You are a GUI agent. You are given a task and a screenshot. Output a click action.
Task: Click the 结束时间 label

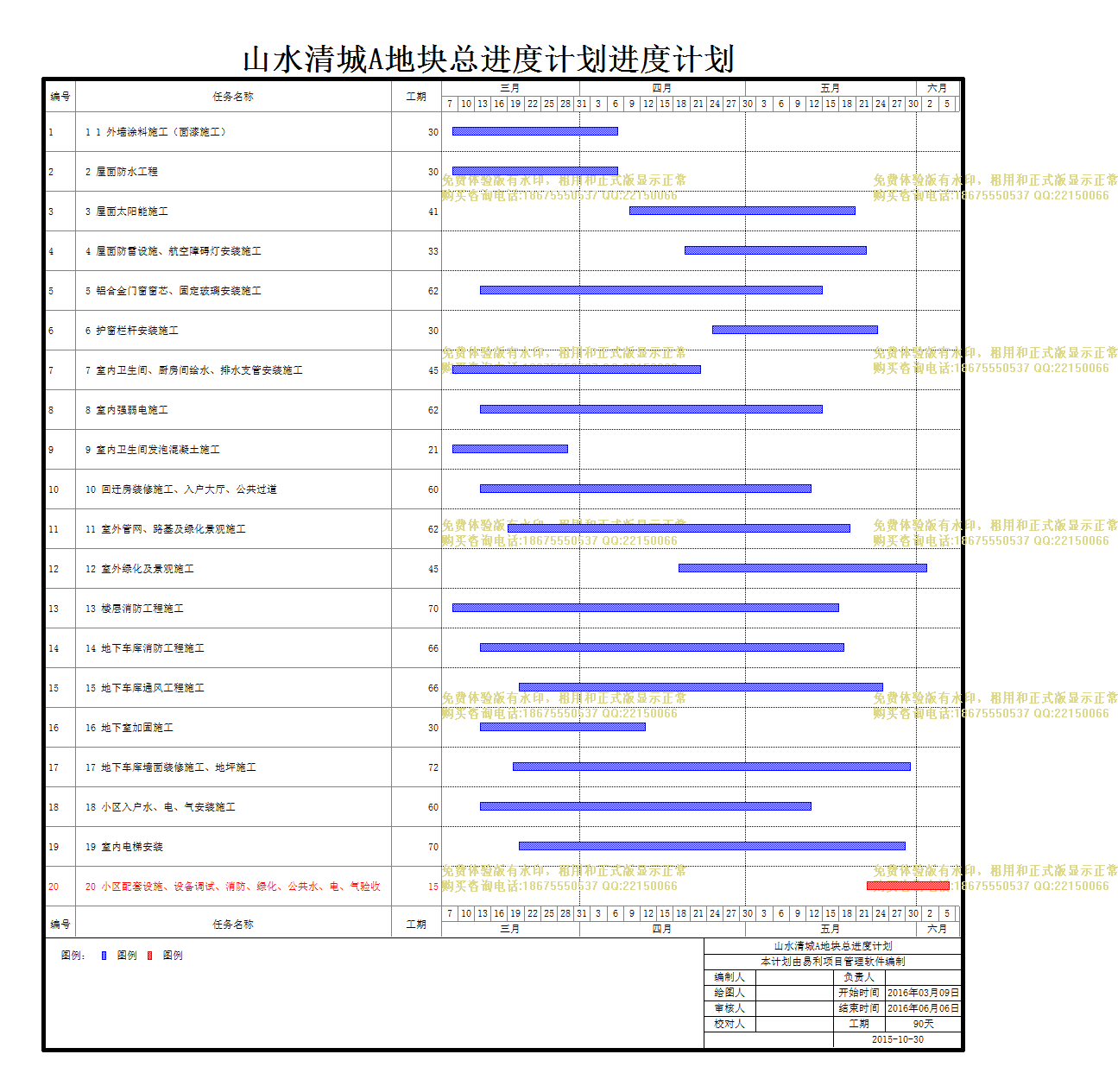859,1008
